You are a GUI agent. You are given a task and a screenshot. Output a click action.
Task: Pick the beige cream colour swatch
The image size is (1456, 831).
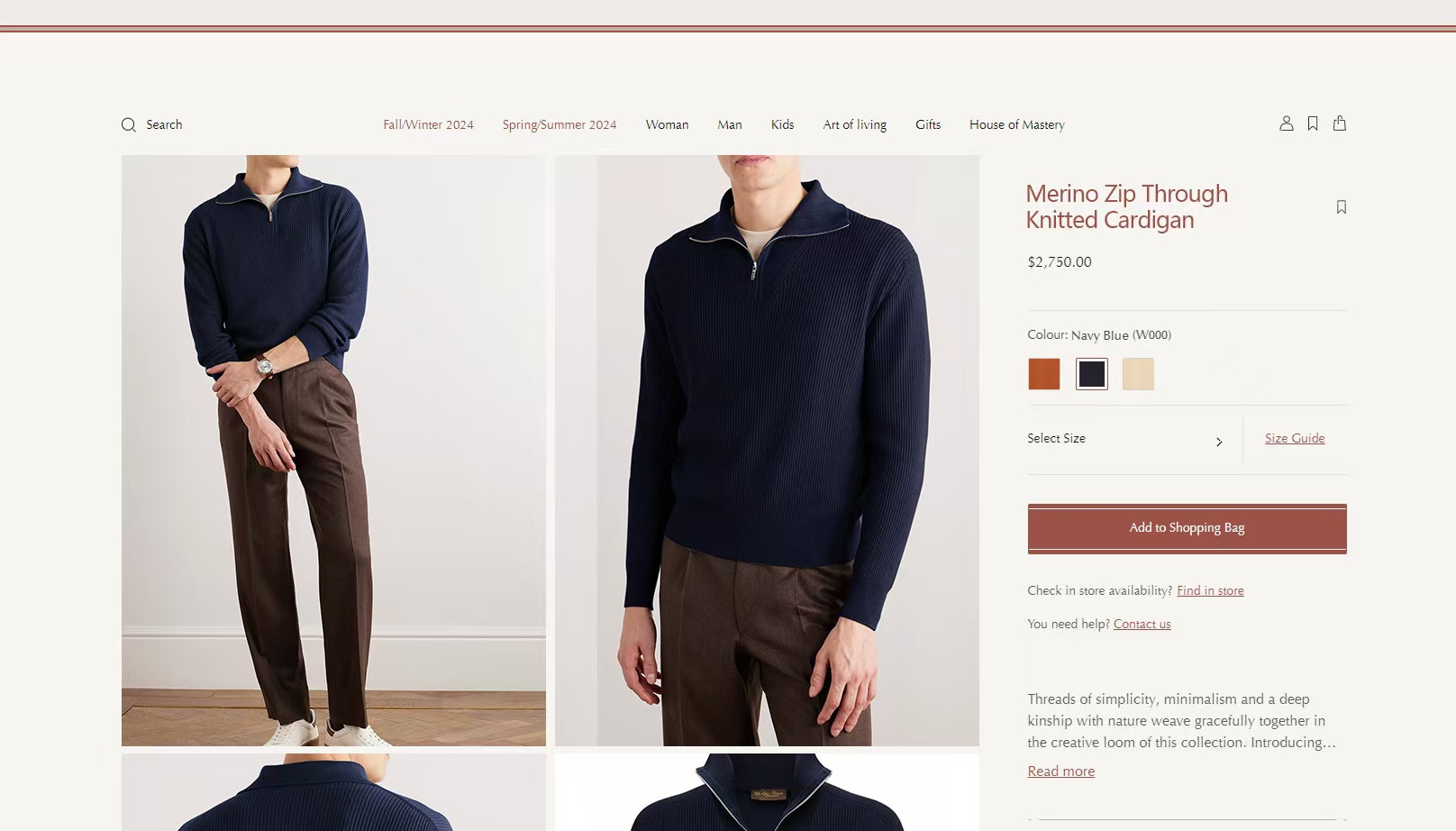click(x=1138, y=374)
